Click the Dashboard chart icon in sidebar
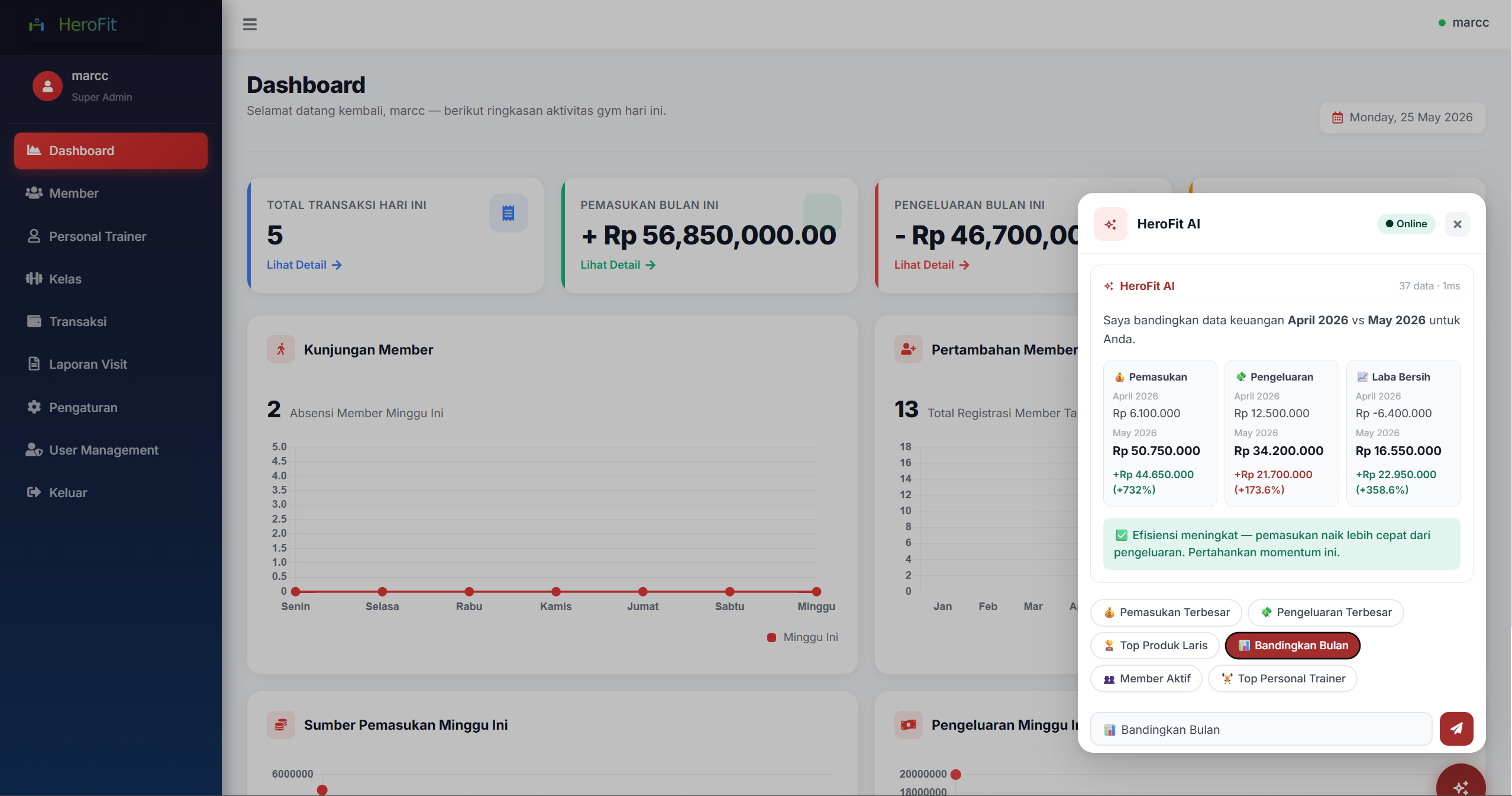 (x=34, y=150)
